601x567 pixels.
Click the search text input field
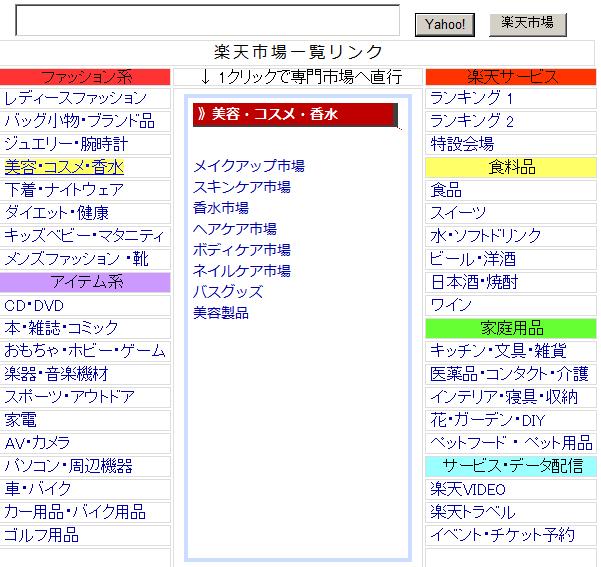coord(207,20)
